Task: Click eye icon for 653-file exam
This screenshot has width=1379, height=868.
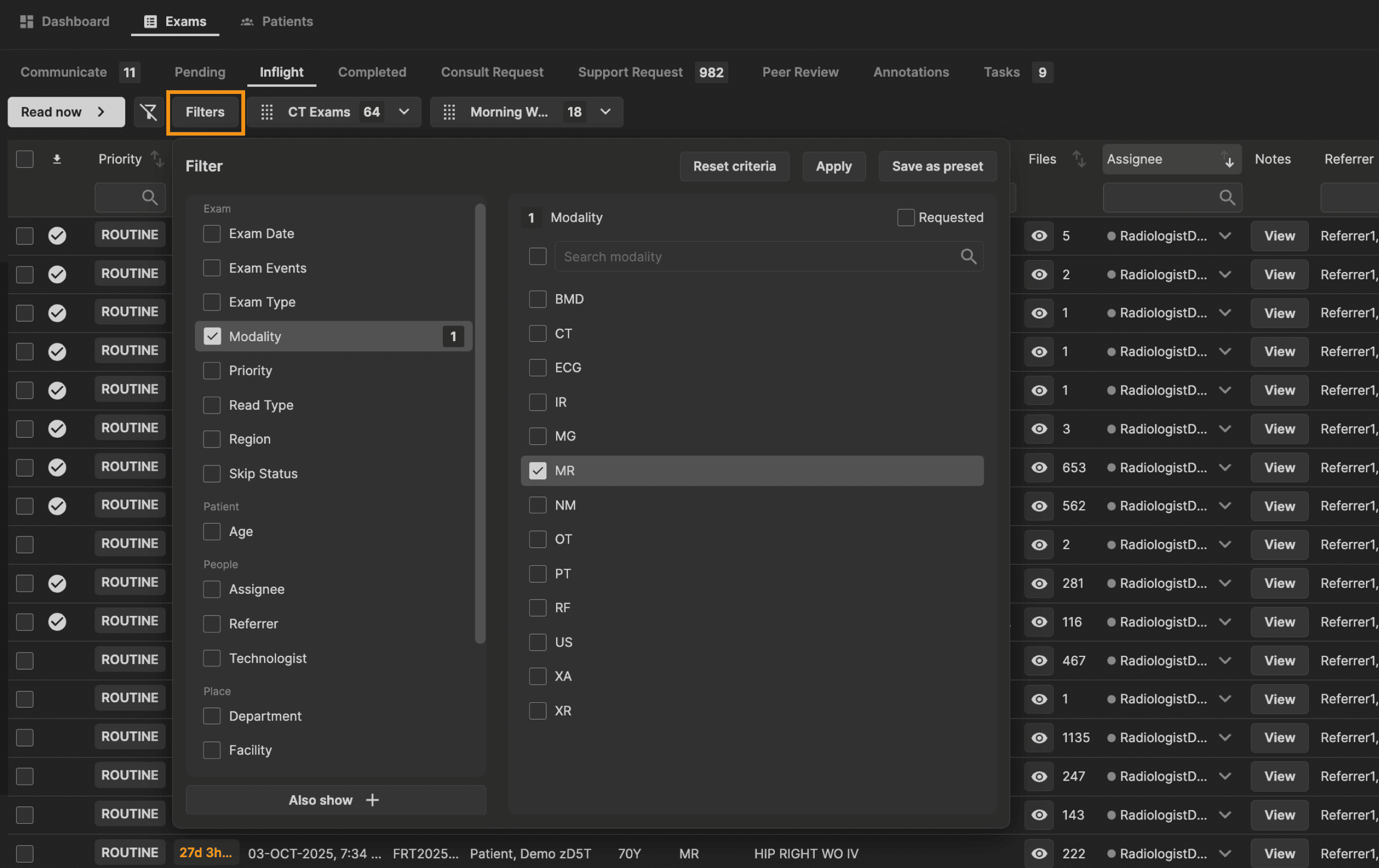Action: pos(1039,468)
